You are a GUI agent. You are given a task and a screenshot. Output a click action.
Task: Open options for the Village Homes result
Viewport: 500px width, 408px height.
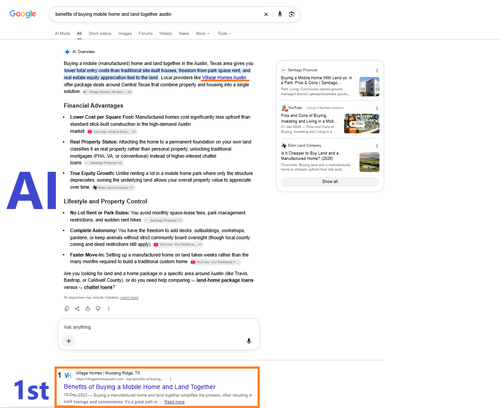coord(171,379)
